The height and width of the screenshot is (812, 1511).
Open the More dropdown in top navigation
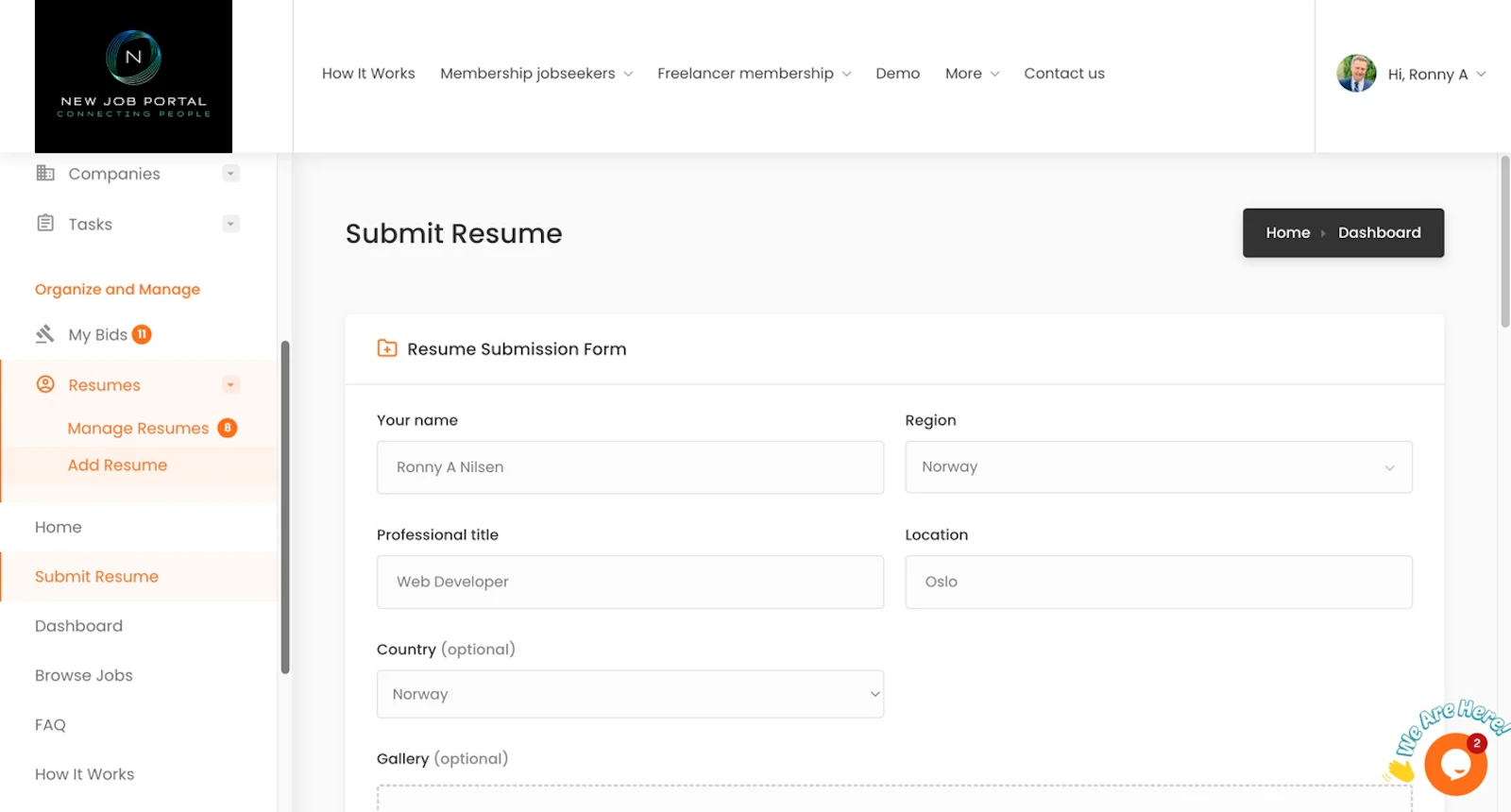(x=972, y=74)
